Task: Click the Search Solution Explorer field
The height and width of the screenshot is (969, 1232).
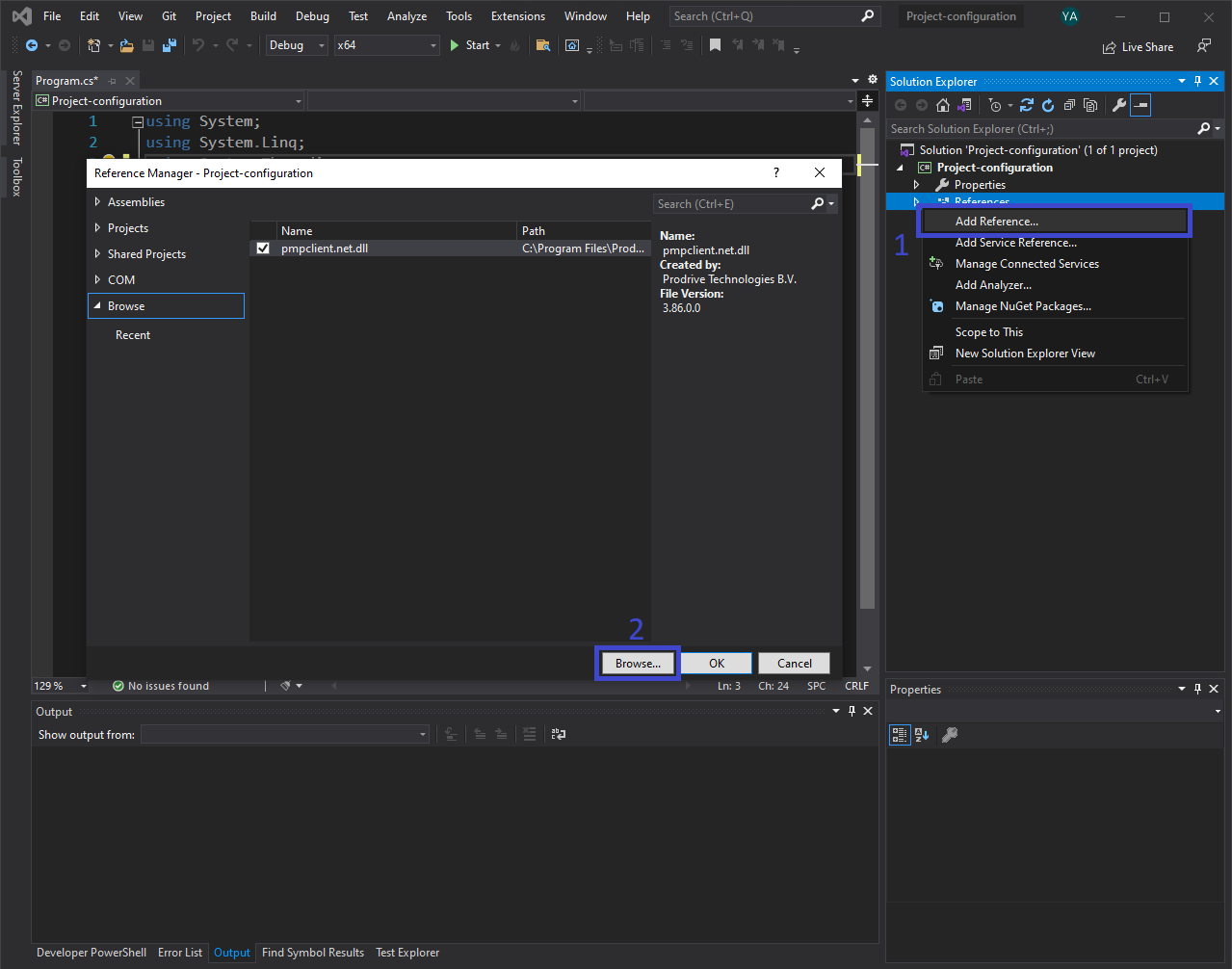Action: pyautogui.click(x=1031, y=128)
